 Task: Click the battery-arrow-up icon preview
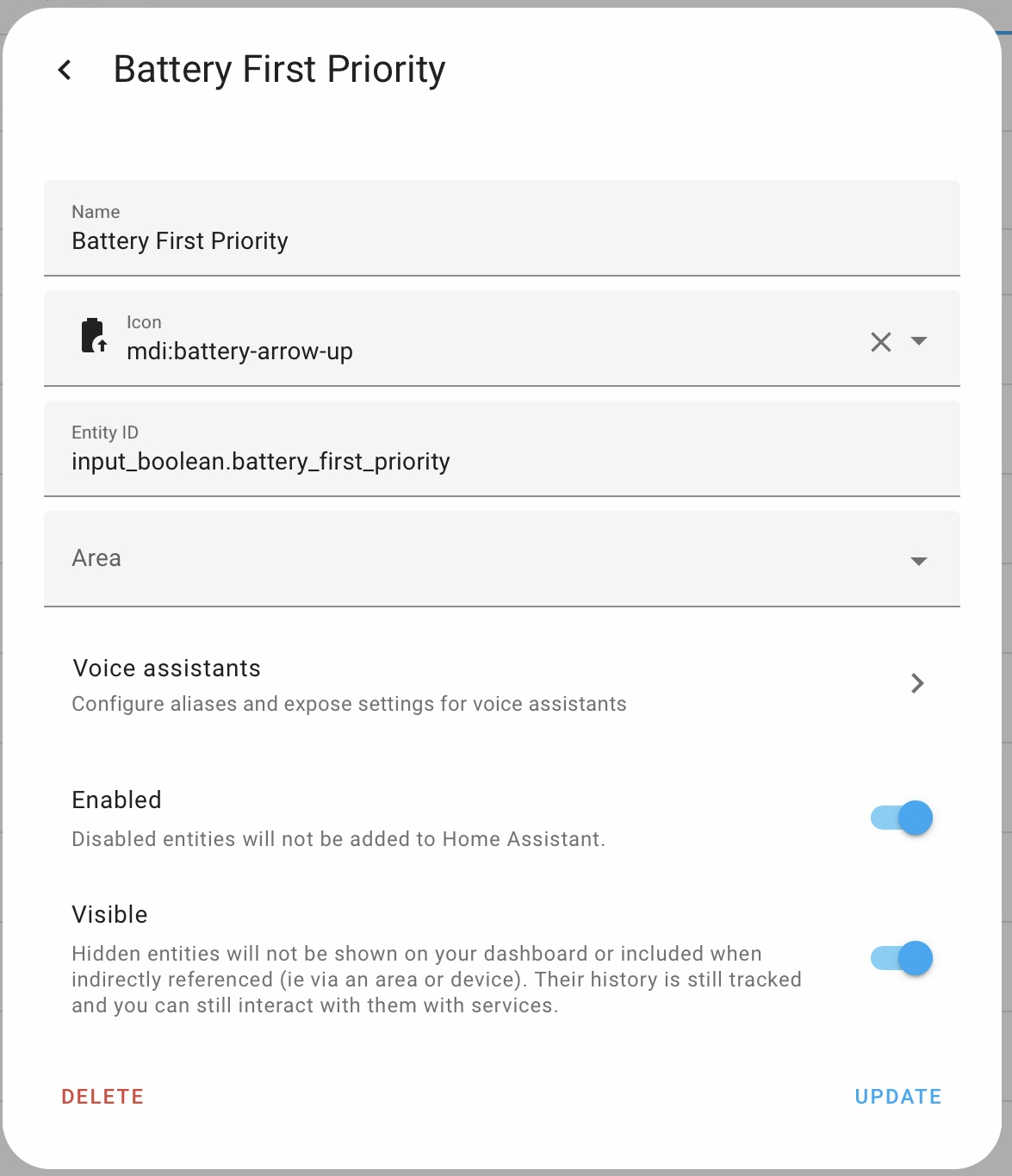tap(93, 337)
